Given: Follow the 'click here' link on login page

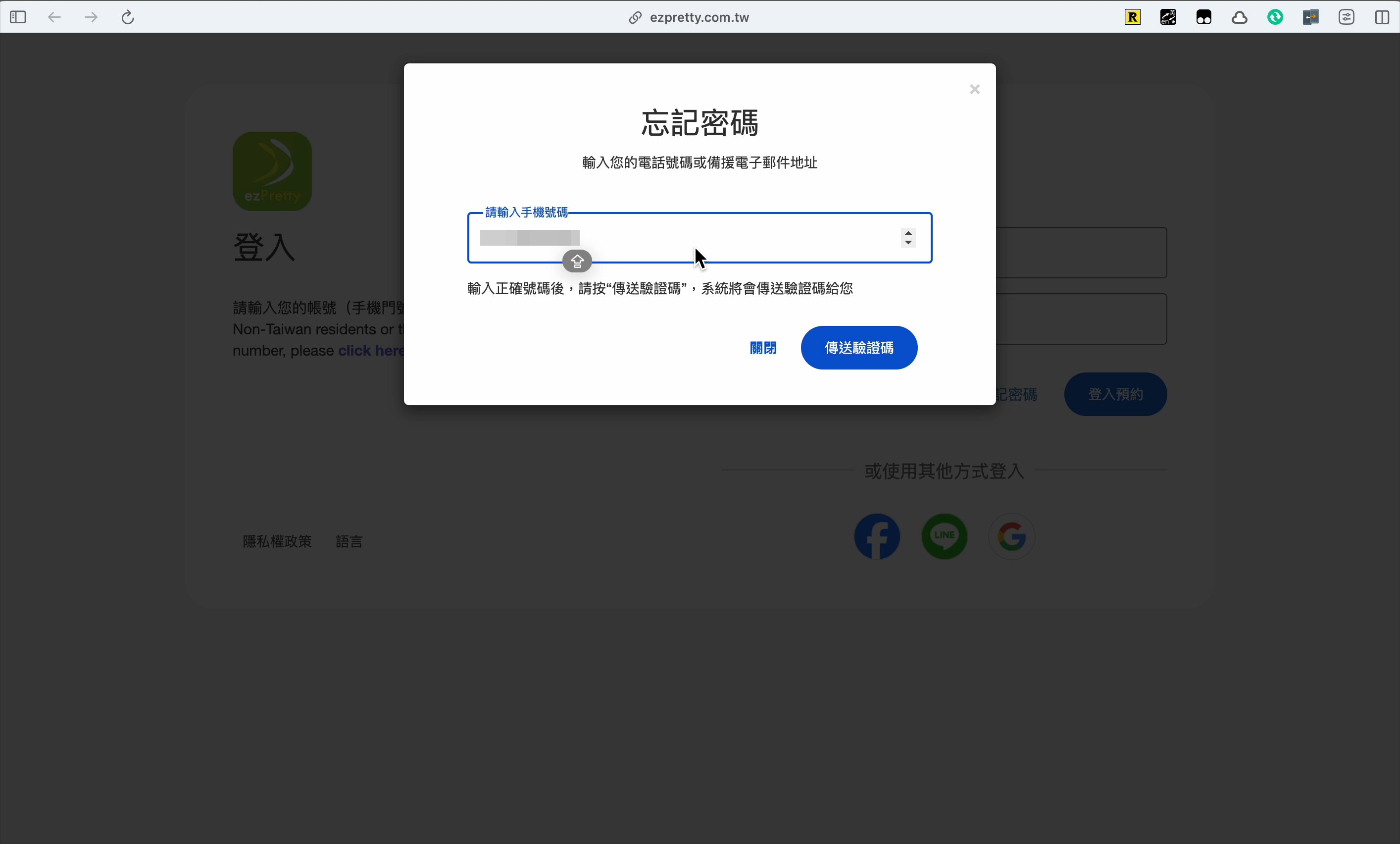Looking at the screenshot, I should [371, 351].
